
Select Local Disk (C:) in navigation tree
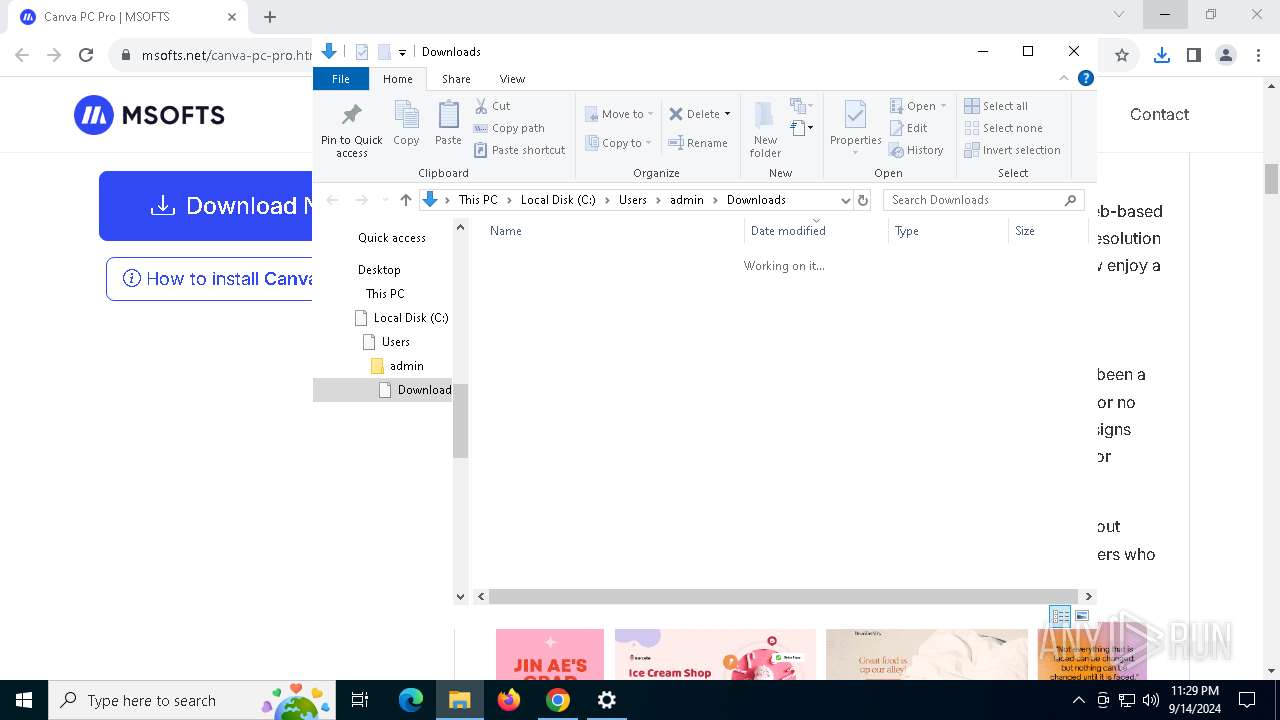coord(403,318)
